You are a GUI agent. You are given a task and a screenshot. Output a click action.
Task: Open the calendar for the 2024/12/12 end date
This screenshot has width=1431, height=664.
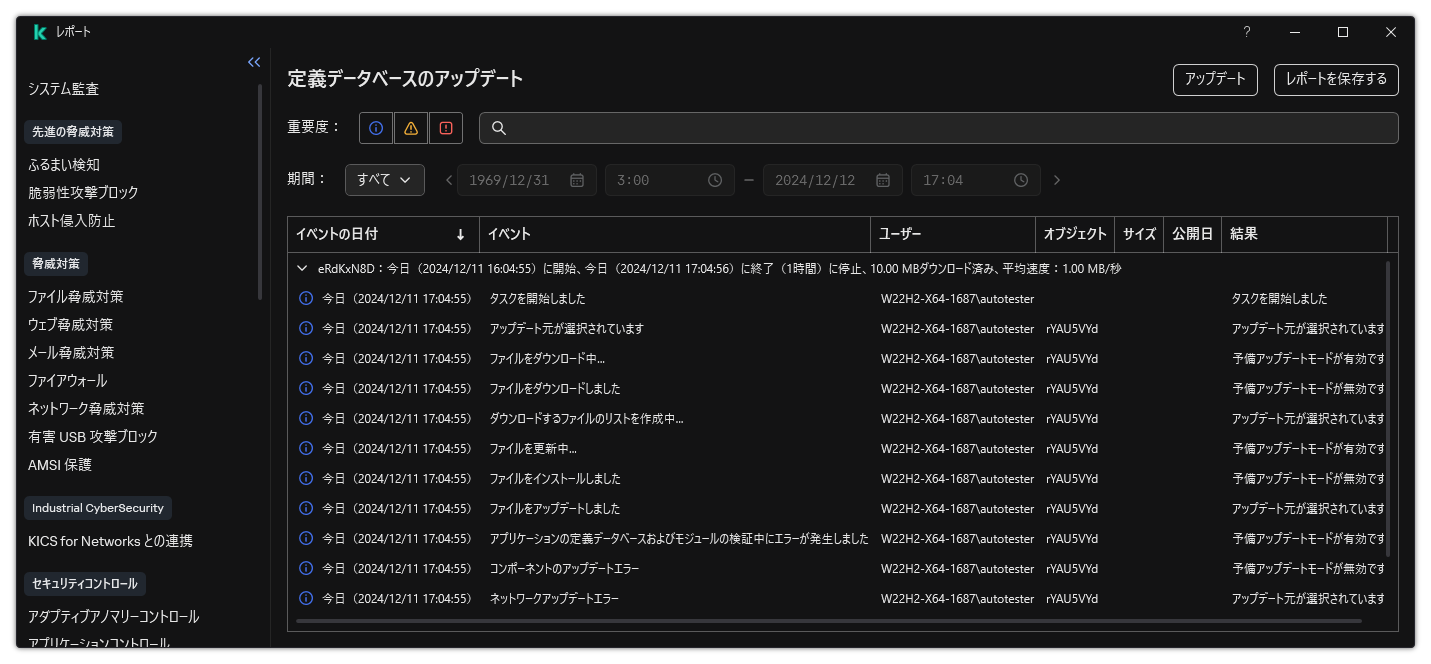click(x=881, y=180)
